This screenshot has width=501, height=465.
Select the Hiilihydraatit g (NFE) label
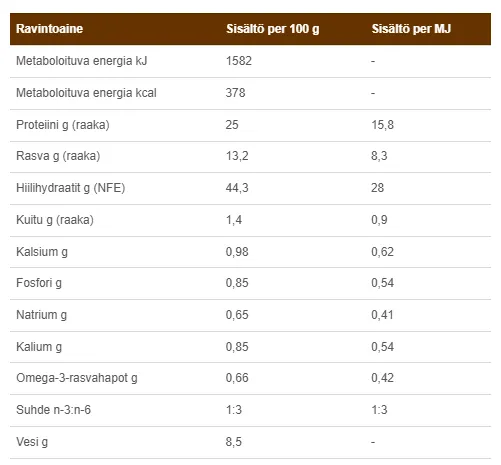click(70, 188)
